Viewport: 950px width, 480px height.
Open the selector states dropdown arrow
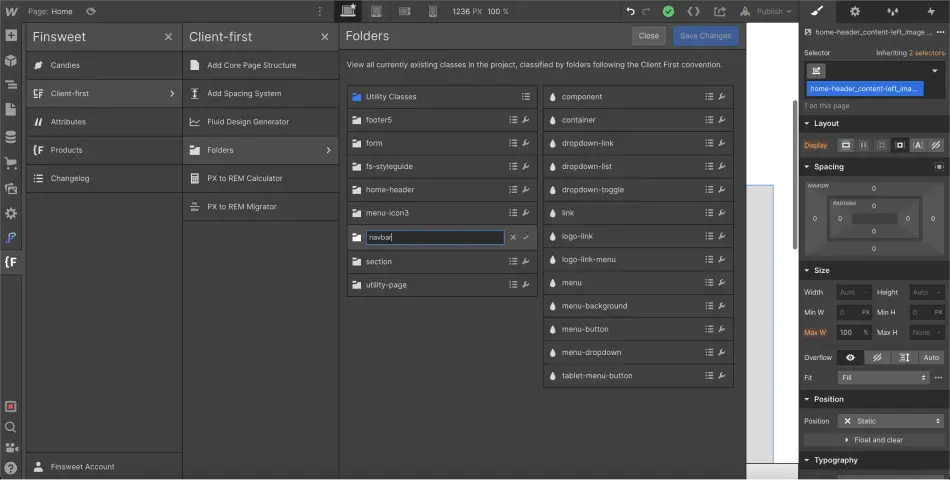tap(935, 71)
